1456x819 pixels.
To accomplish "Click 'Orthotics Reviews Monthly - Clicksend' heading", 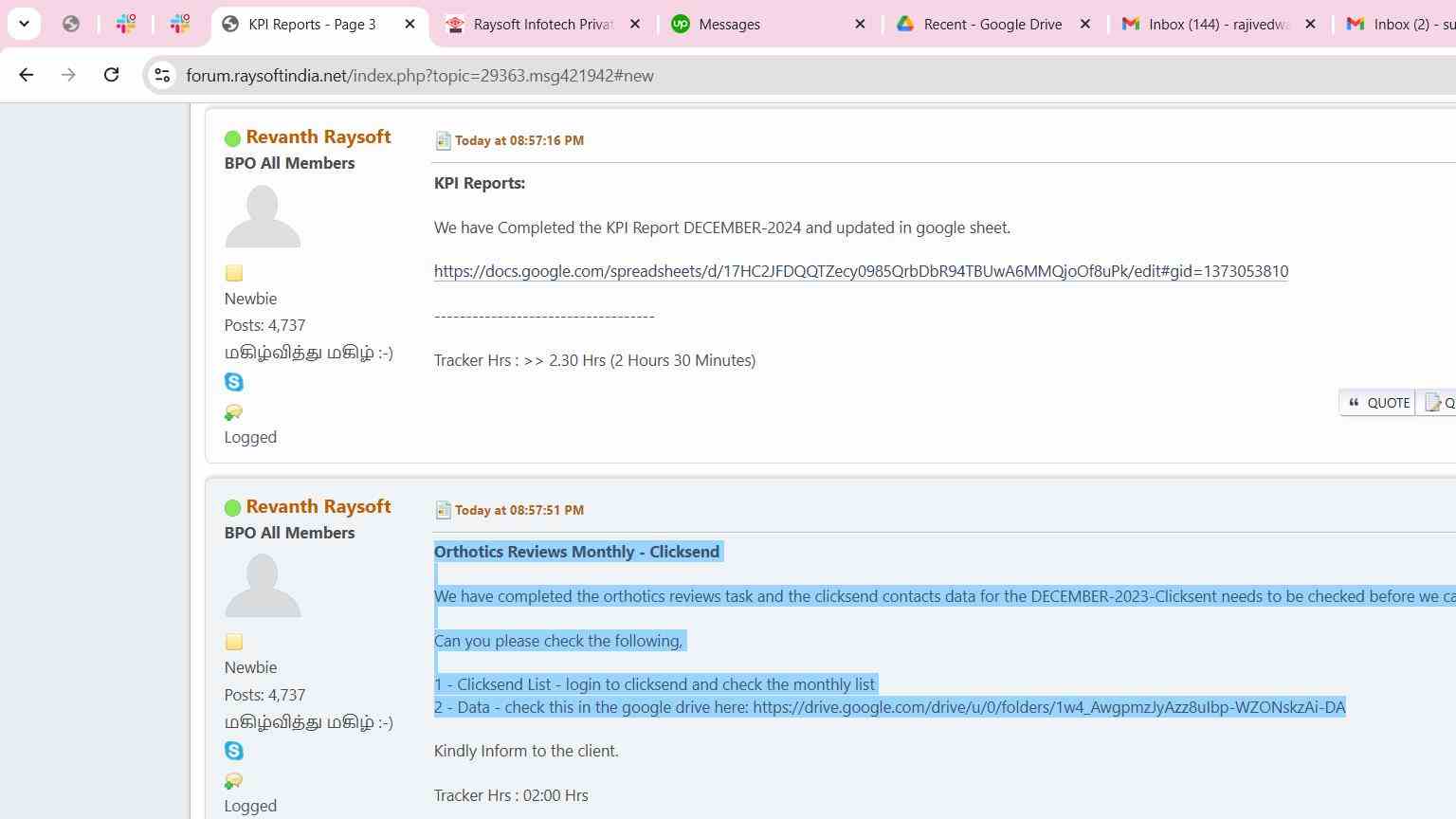I will (x=576, y=552).
